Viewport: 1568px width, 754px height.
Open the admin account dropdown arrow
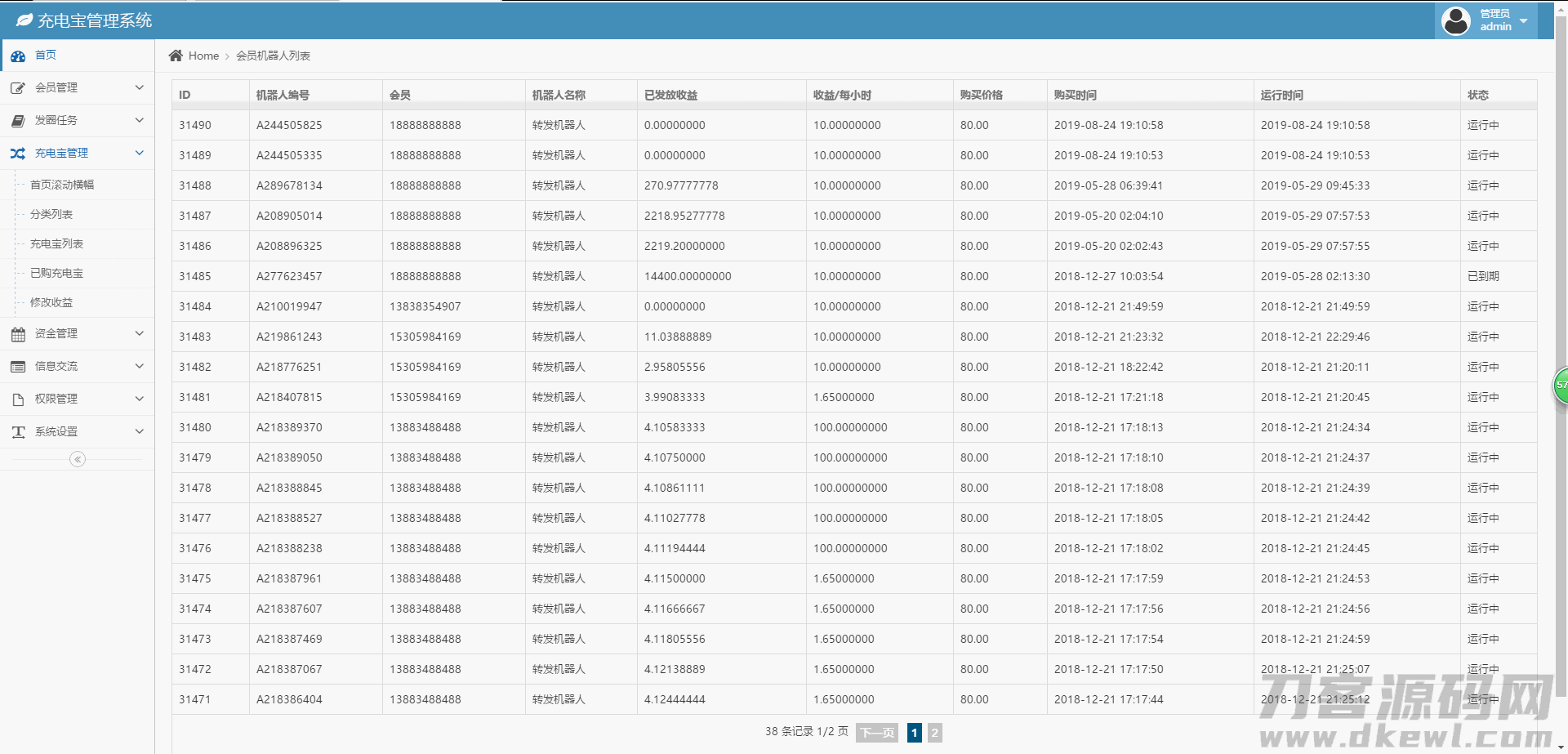(x=1524, y=21)
